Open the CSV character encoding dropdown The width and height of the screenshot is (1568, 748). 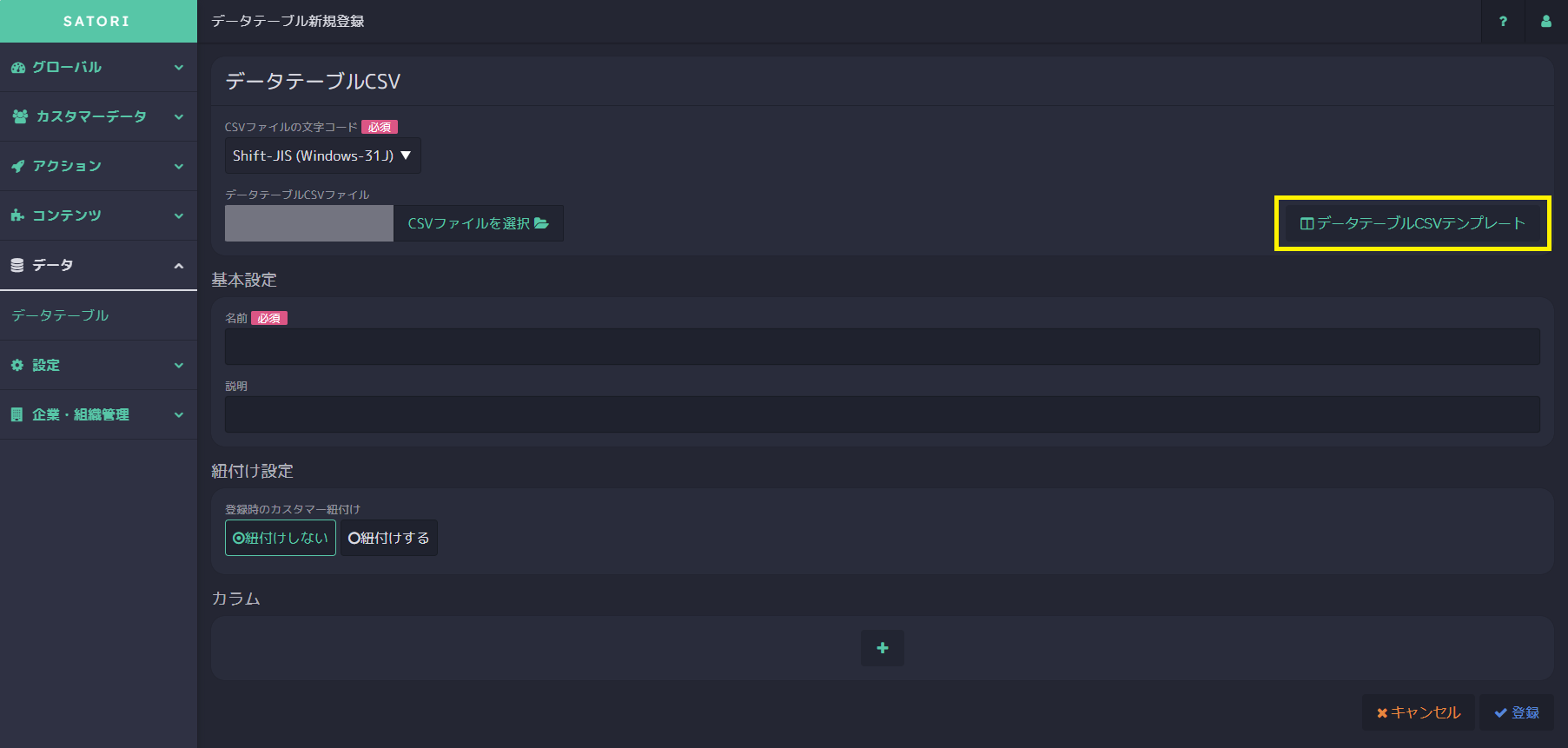pos(323,156)
